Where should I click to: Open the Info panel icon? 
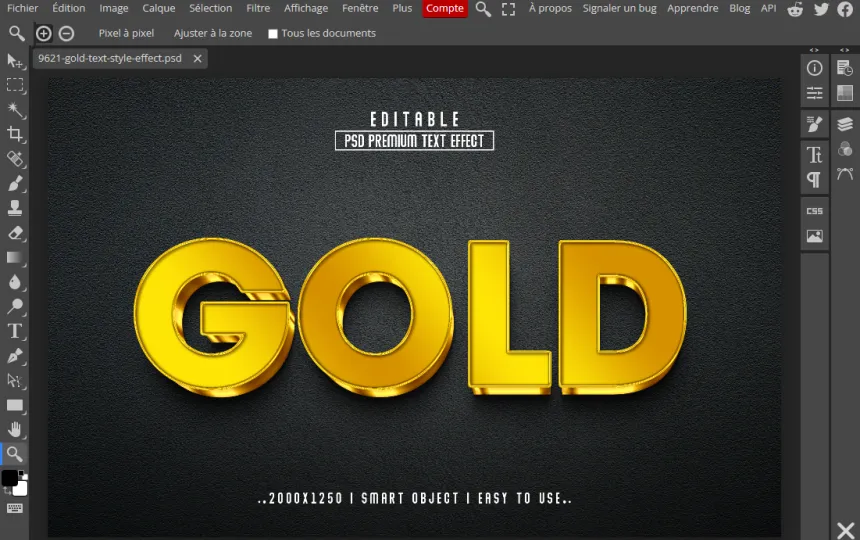pos(814,68)
